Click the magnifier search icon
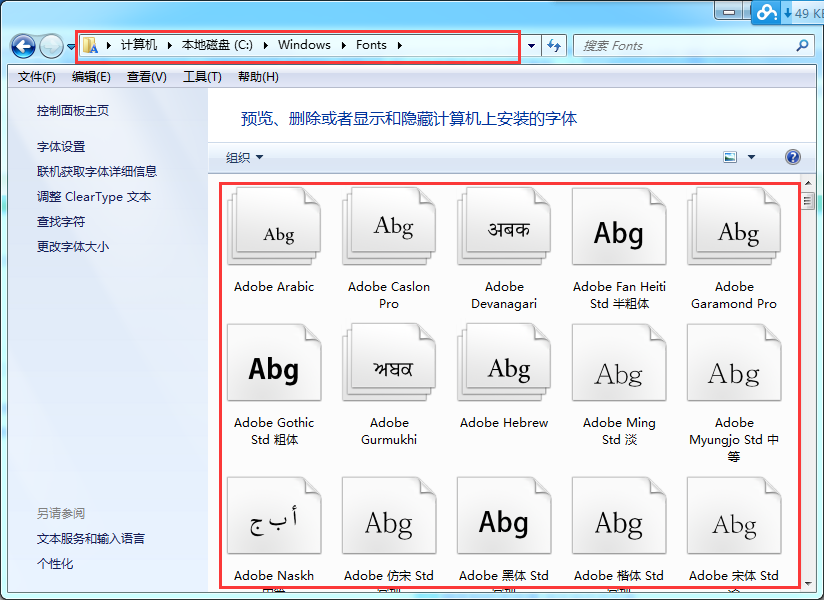Viewport: 824px width, 600px height. click(802, 46)
